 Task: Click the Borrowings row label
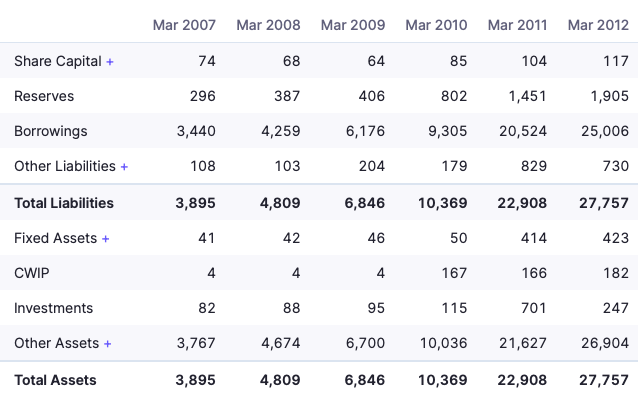(x=51, y=131)
